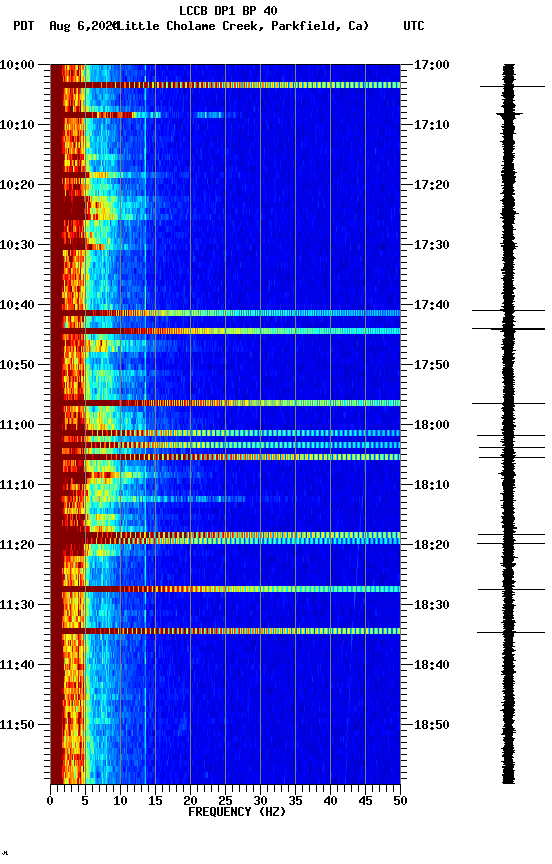Click the 20 Hz frequency axis label
The height and width of the screenshot is (864, 552).
pyautogui.click(x=190, y=802)
